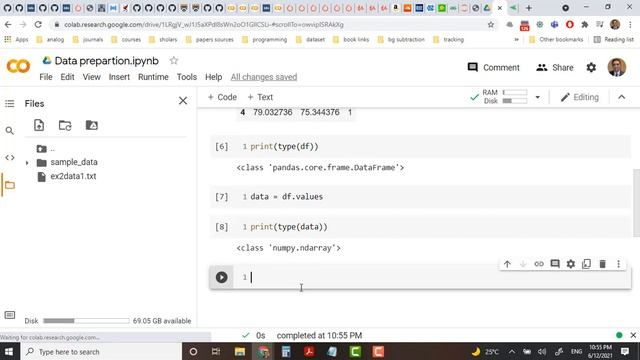Open Calculator from taskbar

click(x=286, y=351)
